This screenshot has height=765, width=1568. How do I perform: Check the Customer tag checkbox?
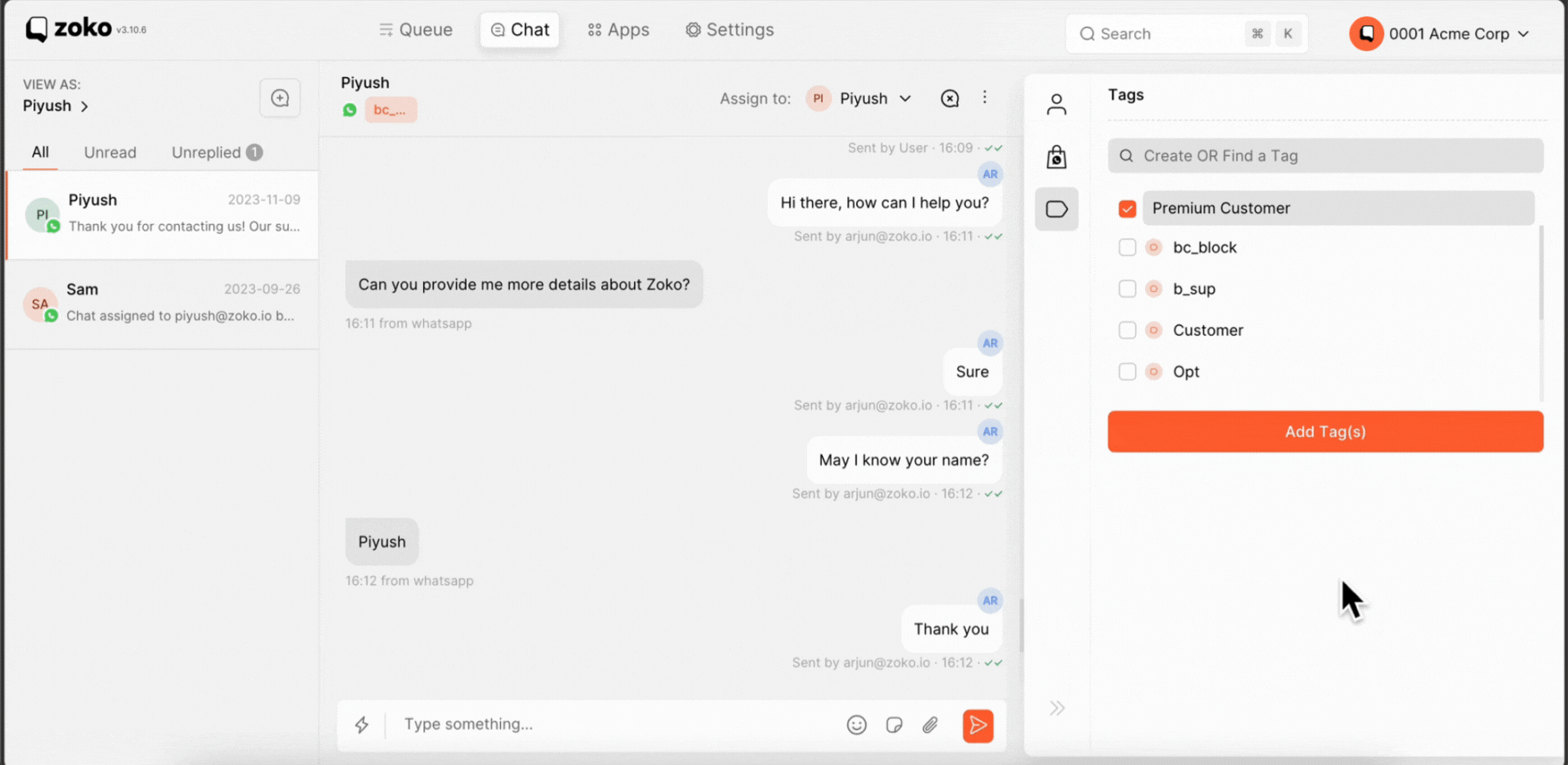[1127, 330]
